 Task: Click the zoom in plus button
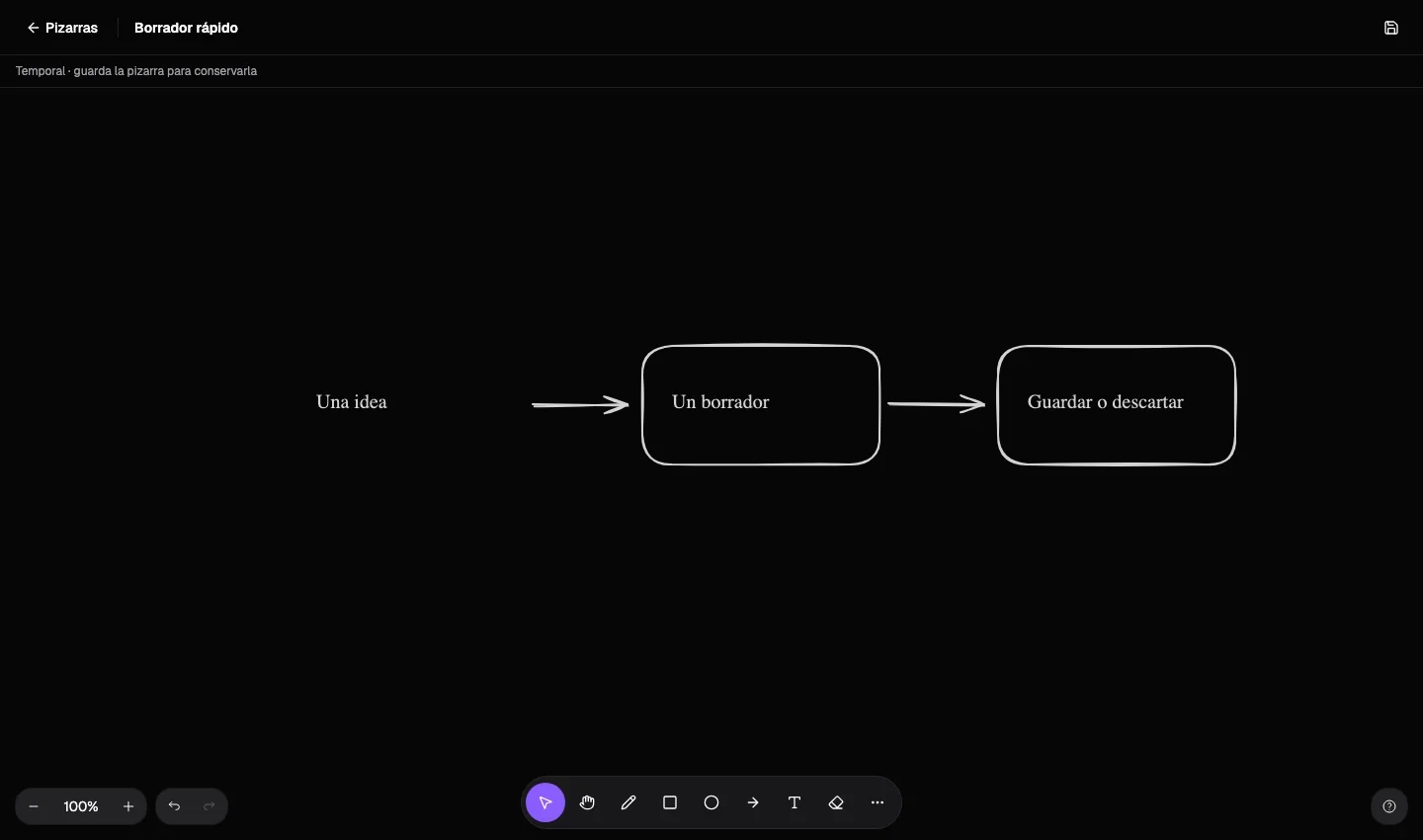click(x=128, y=806)
